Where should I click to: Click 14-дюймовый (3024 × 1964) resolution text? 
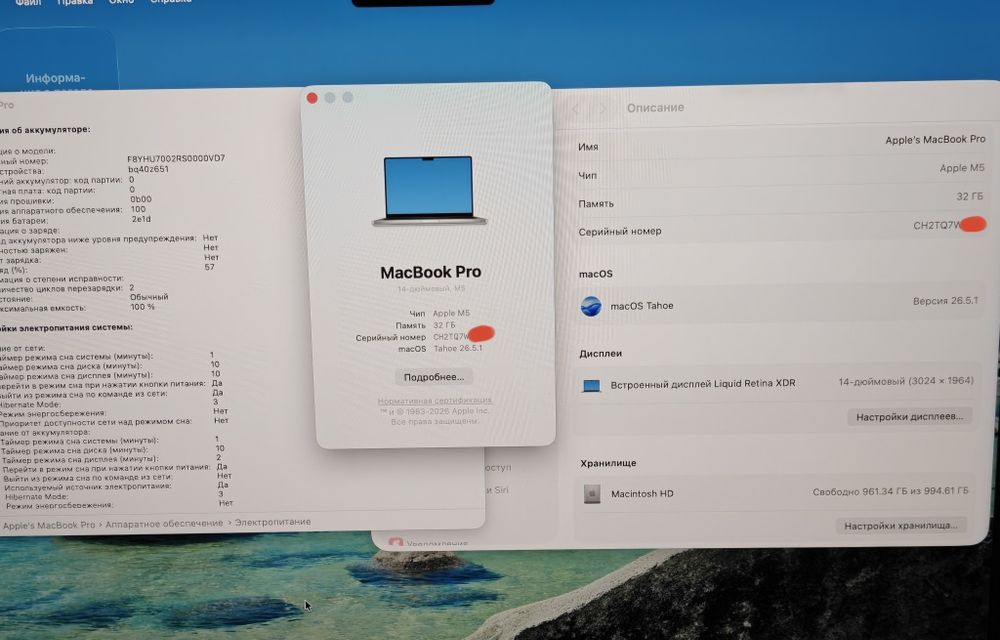(906, 381)
